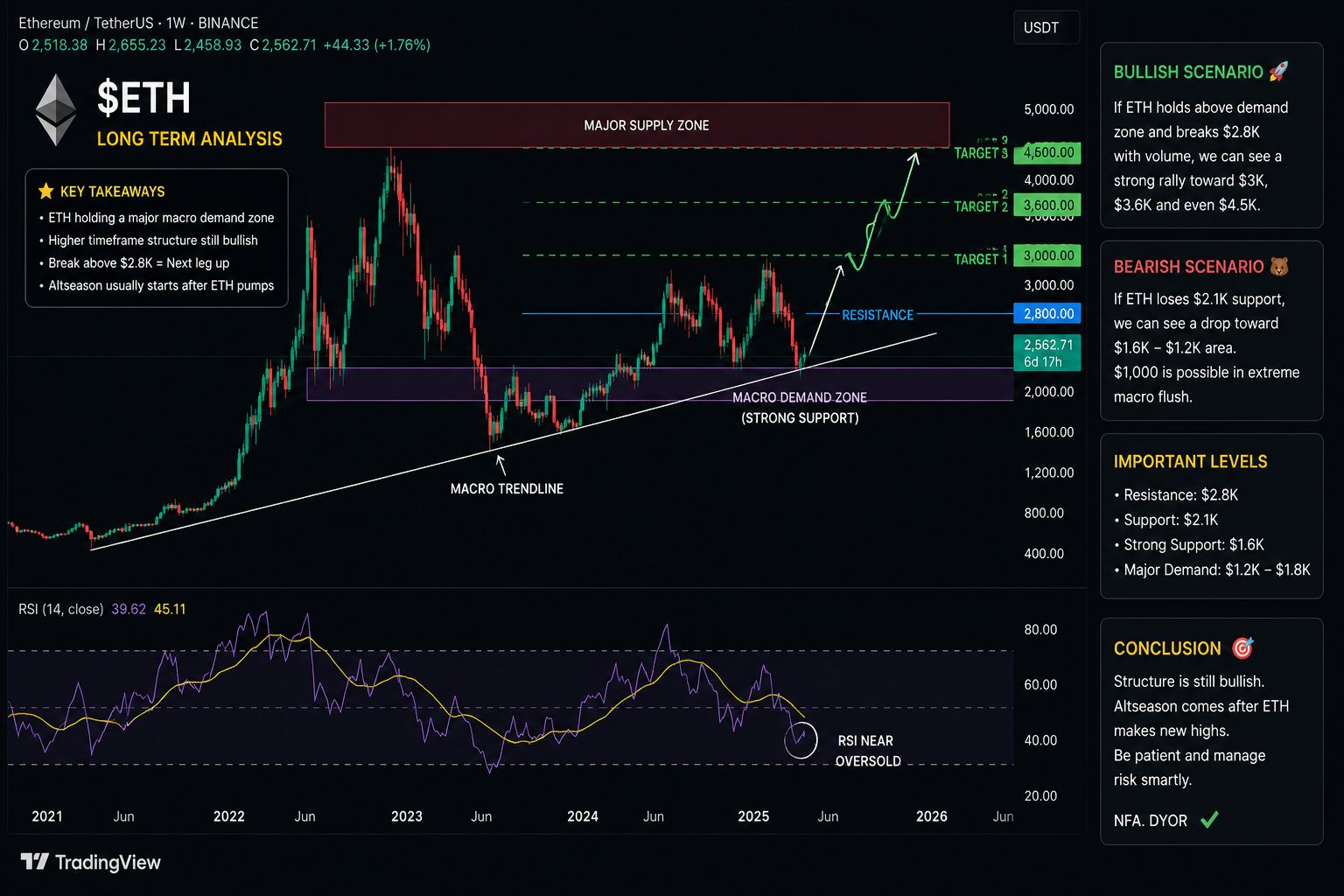Click the IMPORTANT LEVELS heading
This screenshot has width=1344, height=896.
click(x=1190, y=462)
